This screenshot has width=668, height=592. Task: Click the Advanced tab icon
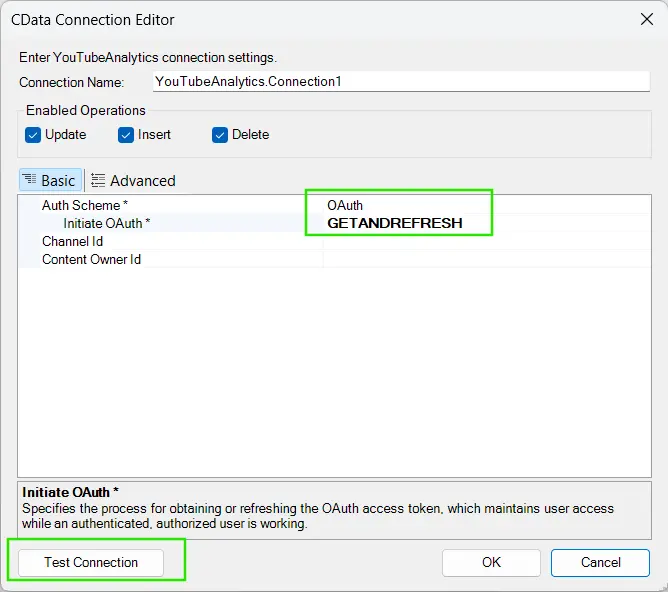[98, 180]
